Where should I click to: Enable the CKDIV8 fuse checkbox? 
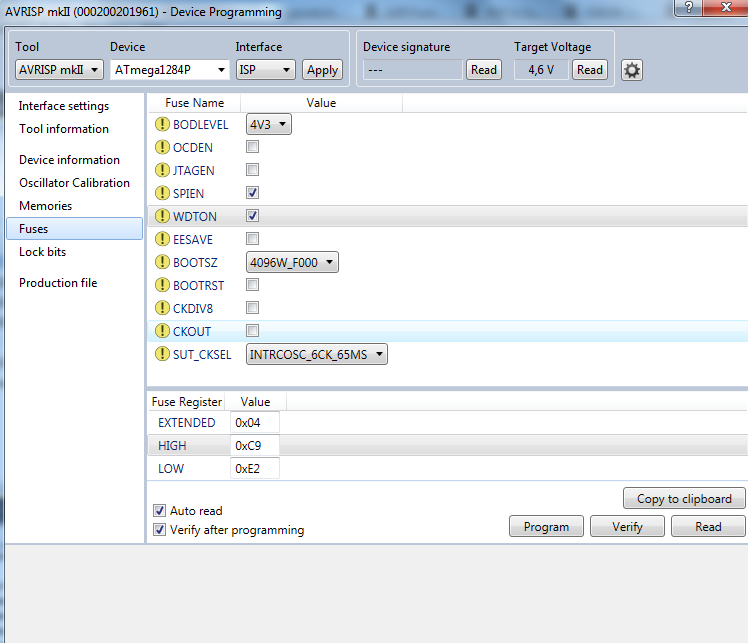(252, 307)
